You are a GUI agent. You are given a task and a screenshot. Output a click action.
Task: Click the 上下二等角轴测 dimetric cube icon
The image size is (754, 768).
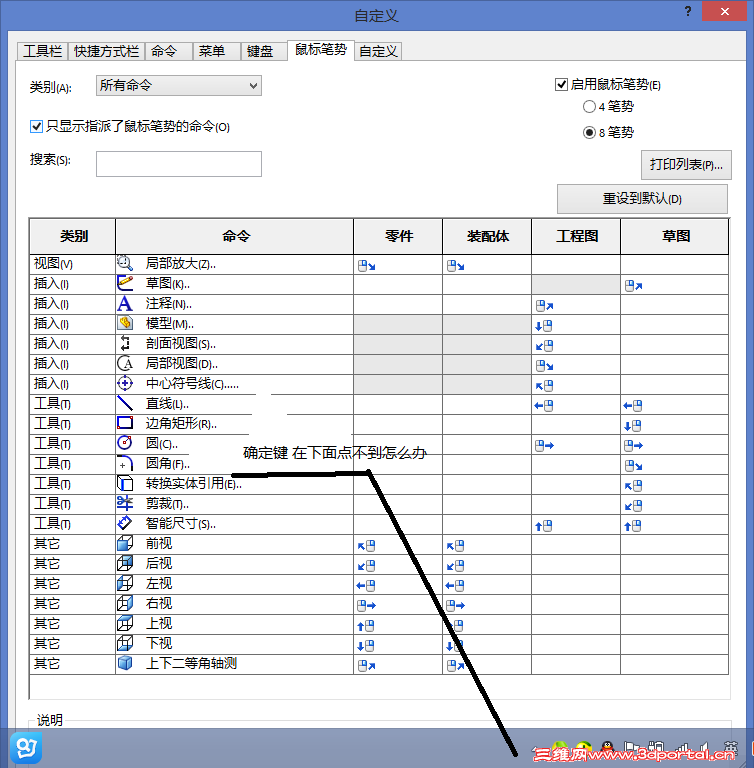pos(125,663)
